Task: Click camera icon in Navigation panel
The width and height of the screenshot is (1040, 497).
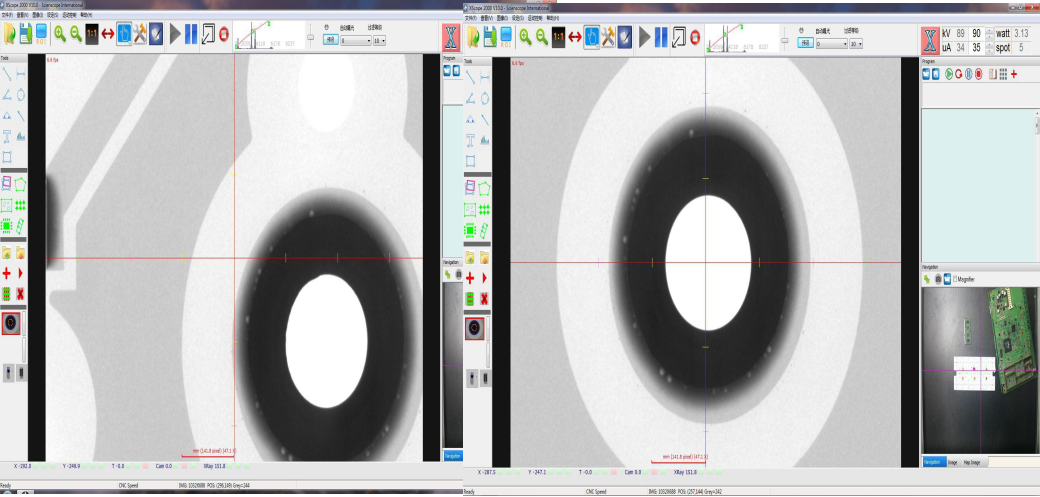Action: [x=937, y=279]
